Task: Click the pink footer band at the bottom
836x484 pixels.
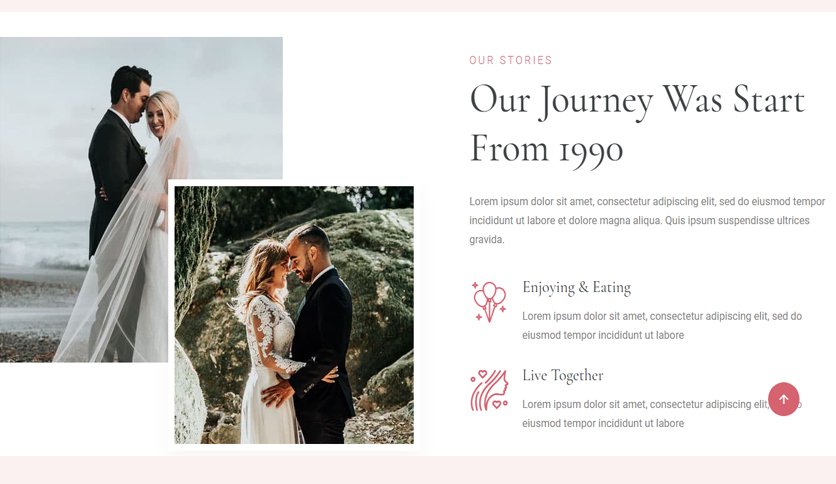Action: pos(418,470)
